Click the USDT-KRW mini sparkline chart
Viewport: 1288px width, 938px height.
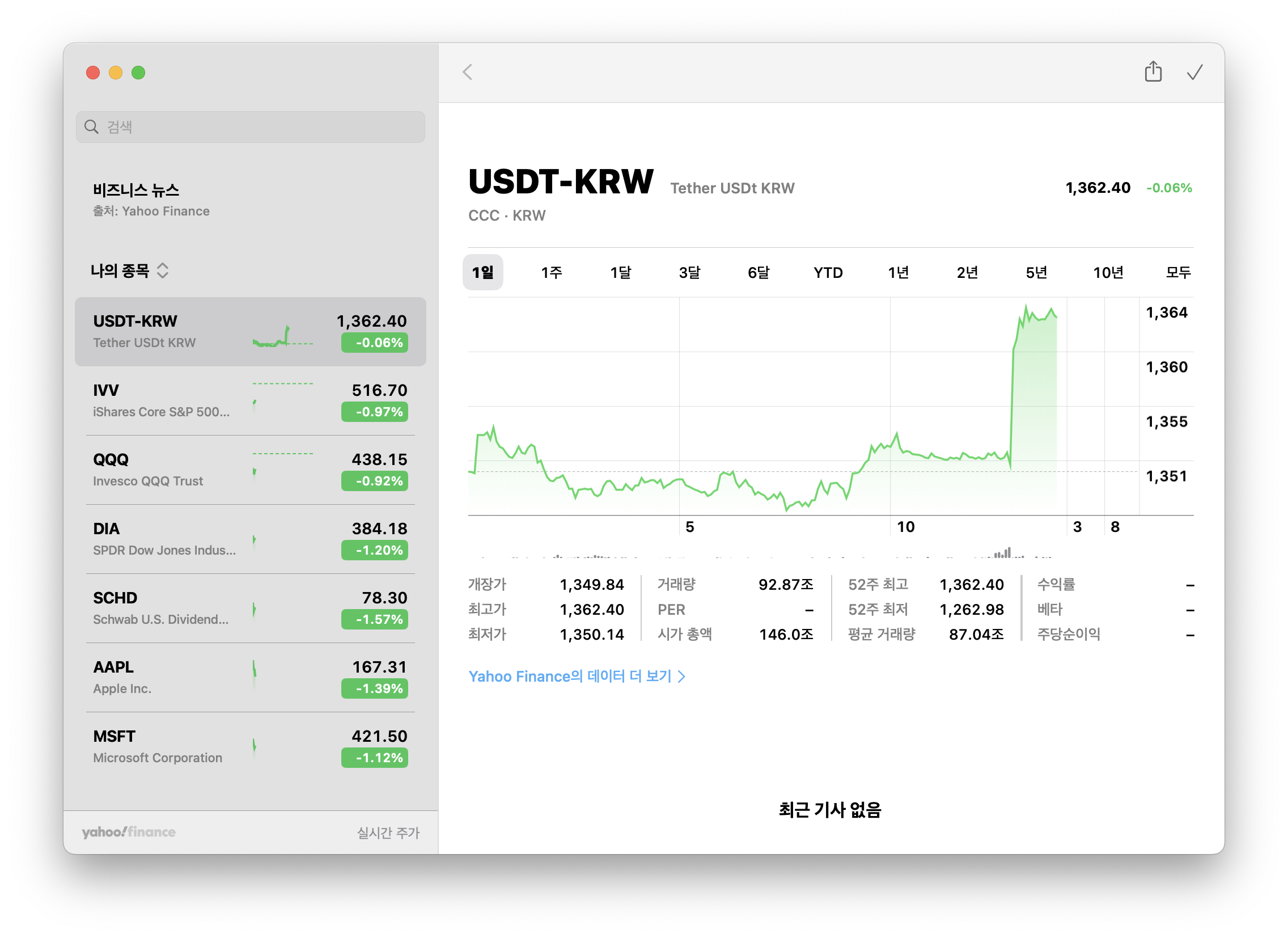pos(282,336)
